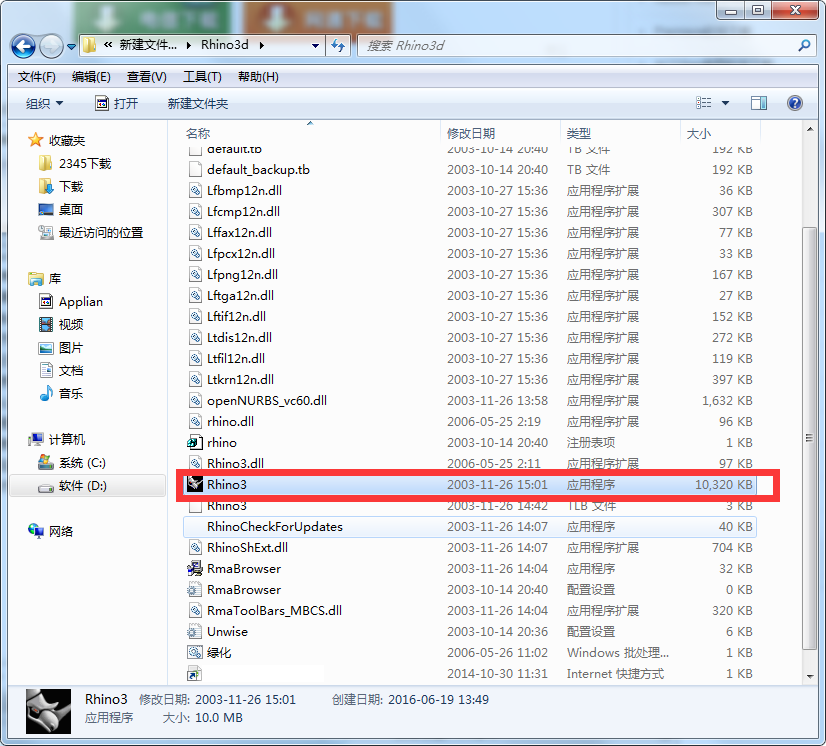Viewport: 826px width, 746px height.
Task: Open the 音乐 library
Action: pos(71,394)
